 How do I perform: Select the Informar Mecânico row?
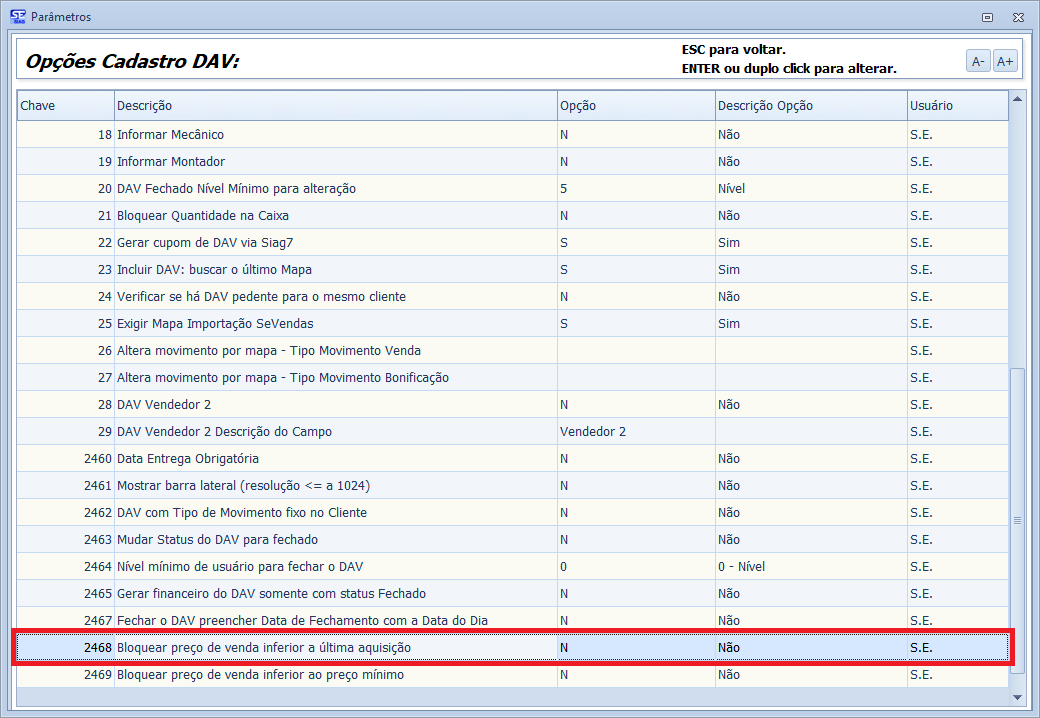tap(170, 135)
